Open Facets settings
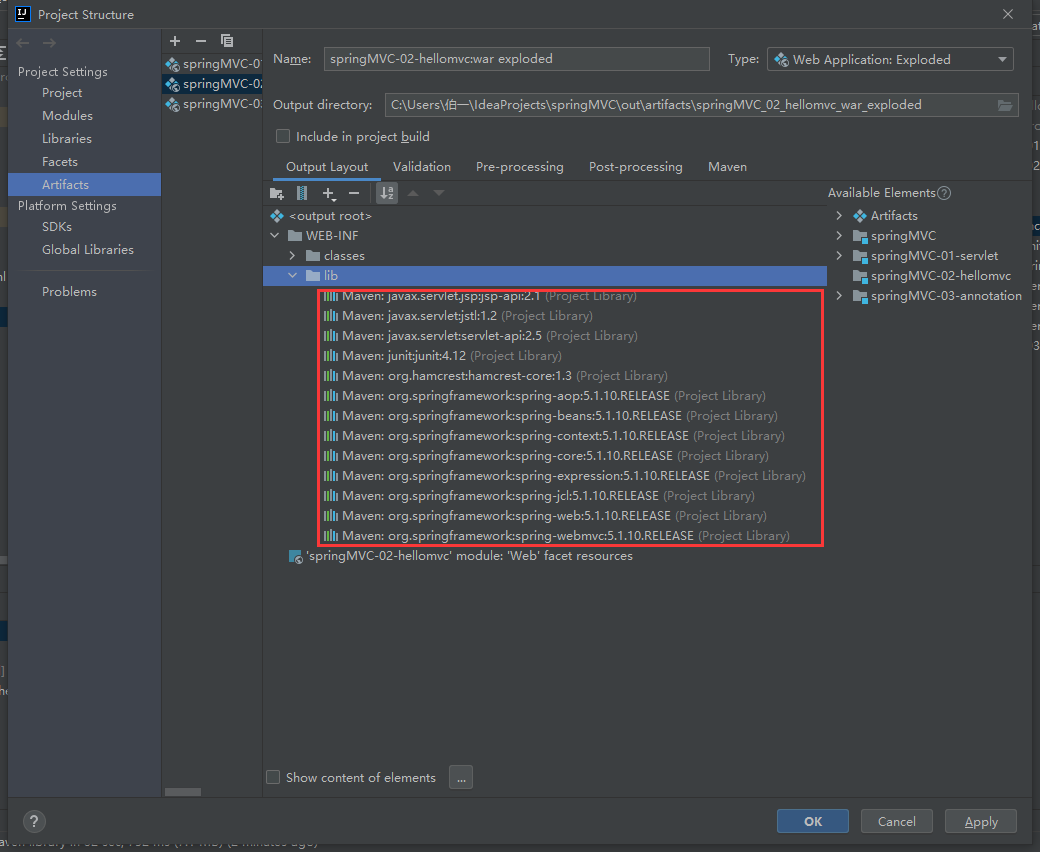The image size is (1040, 852). point(60,162)
